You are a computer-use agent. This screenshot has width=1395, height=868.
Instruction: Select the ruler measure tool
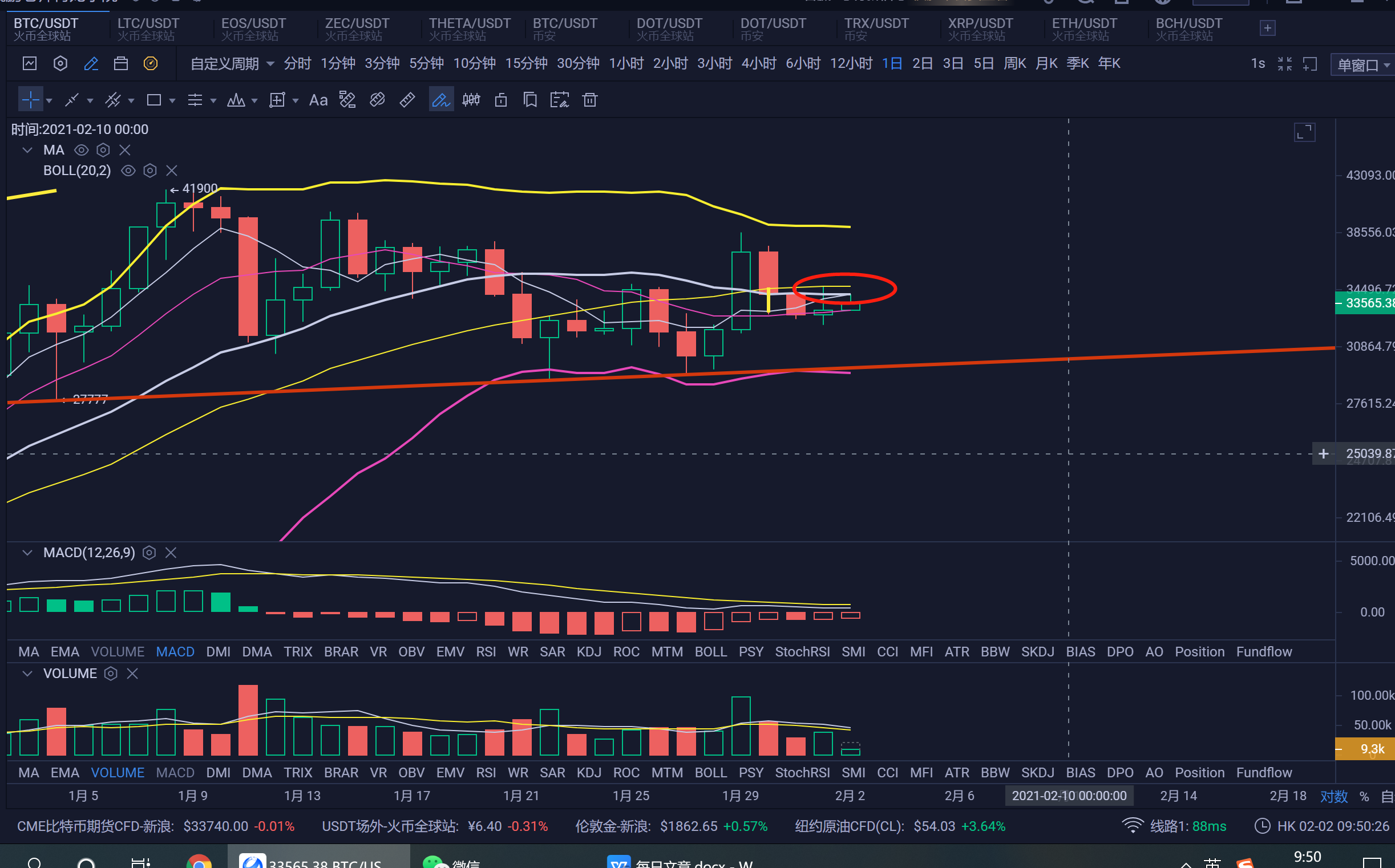(407, 100)
